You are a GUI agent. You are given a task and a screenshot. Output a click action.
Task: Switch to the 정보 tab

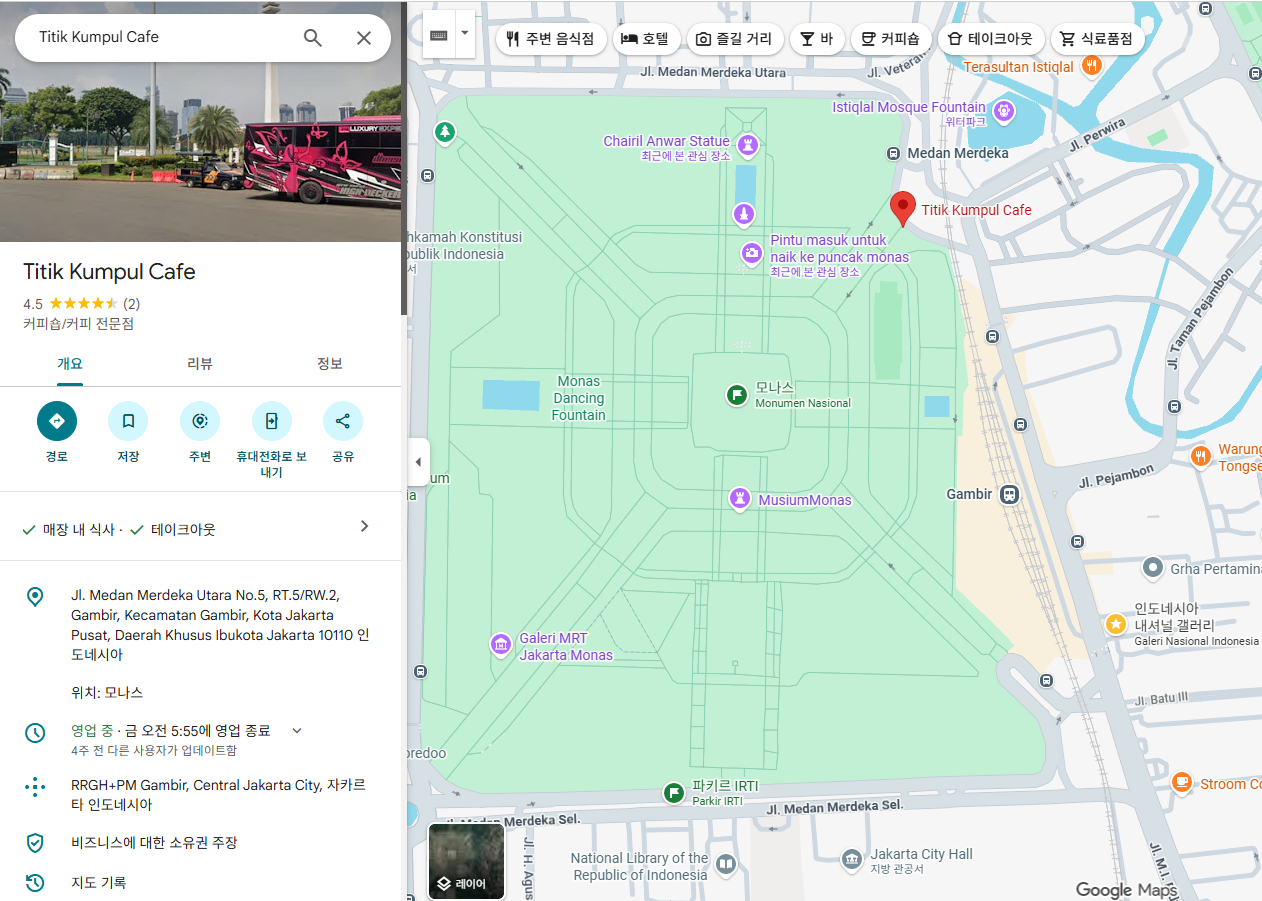pos(330,364)
